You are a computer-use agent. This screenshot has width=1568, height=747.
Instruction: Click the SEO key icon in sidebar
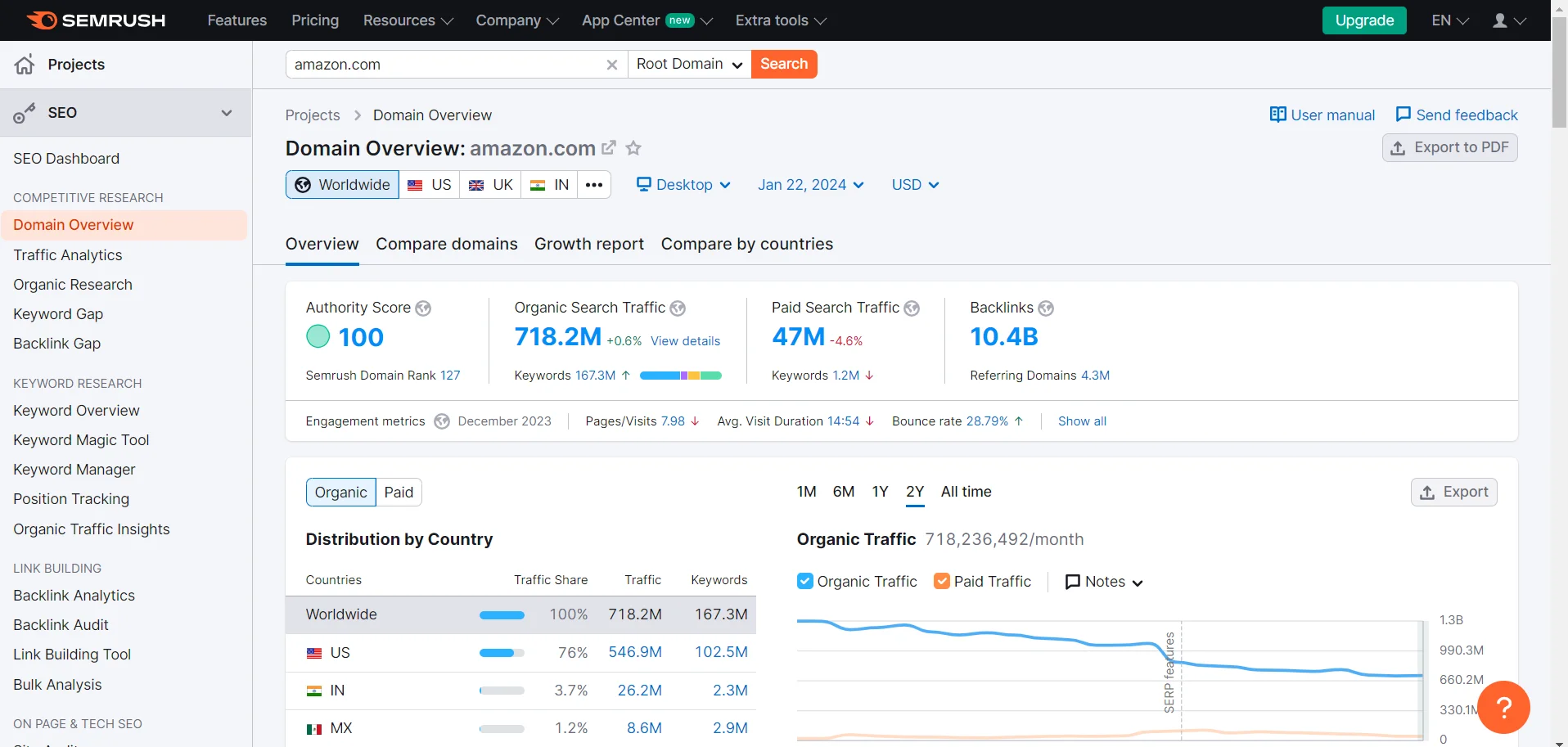click(25, 113)
